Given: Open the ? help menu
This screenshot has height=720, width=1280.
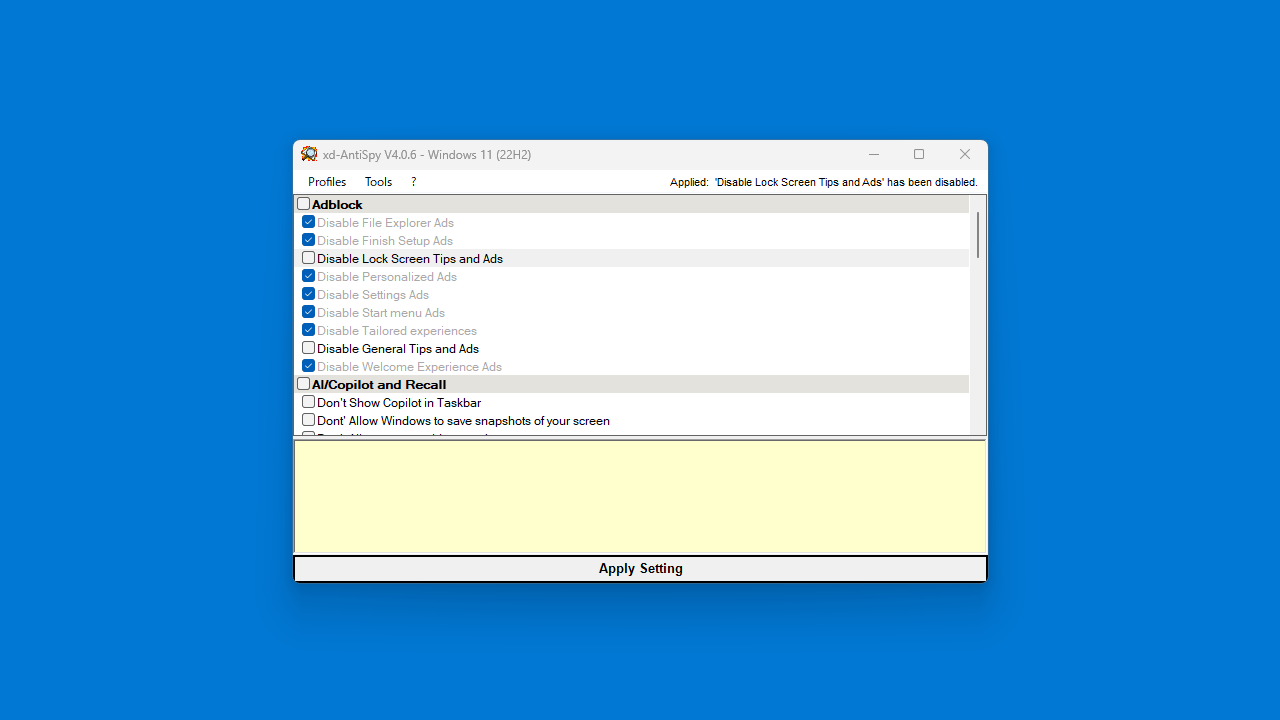Looking at the screenshot, I should (413, 182).
